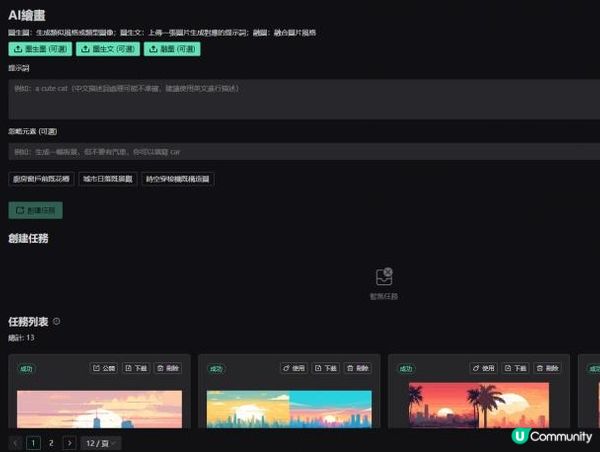Click the AI繪畫 page heading

pos(27,15)
